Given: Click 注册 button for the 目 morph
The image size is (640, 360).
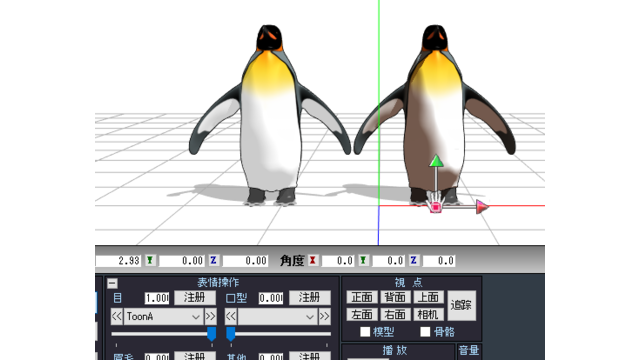Looking at the screenshot, I should point(195,298).
